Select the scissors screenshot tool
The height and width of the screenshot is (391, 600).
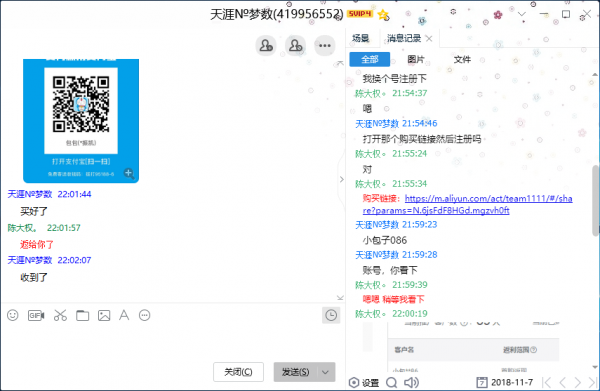60,315
